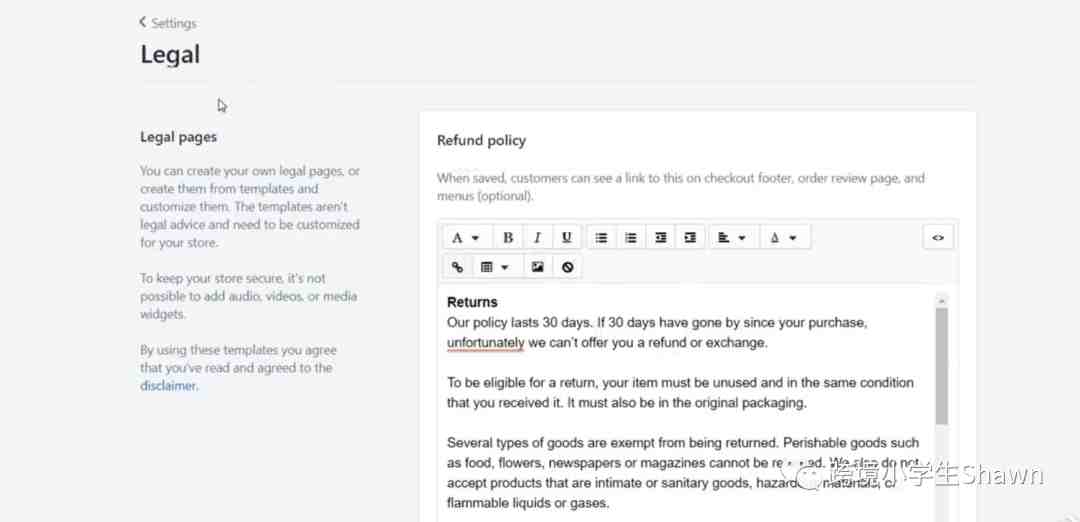Switch to HTML view with <> button
This screenshot has height=522, width=1080.
(937, 238)
